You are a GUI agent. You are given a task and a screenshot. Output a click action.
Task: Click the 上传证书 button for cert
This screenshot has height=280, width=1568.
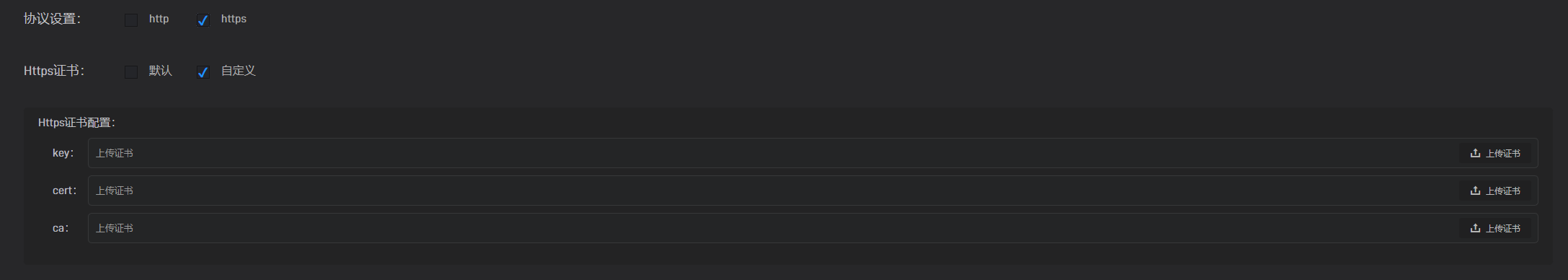click(1495, 191)
